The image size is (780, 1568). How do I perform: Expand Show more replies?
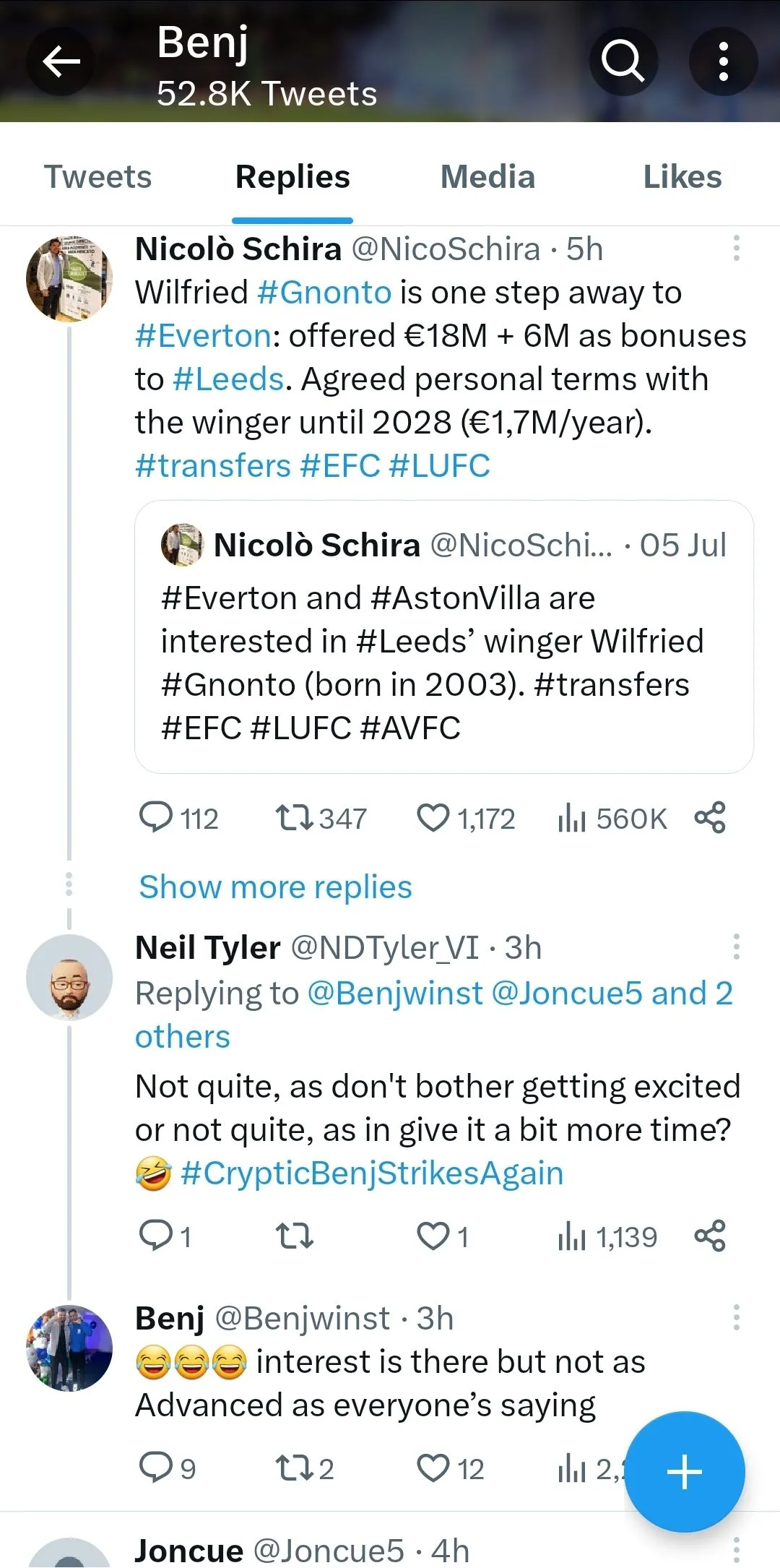[275, 887]
